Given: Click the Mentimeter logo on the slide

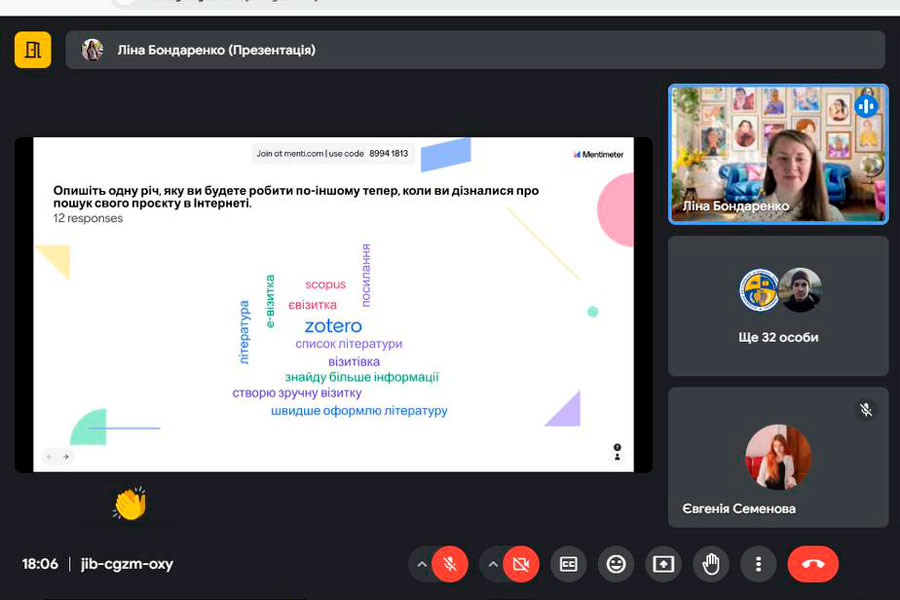Looking at the screenshot, I should (x=598, y=154).
